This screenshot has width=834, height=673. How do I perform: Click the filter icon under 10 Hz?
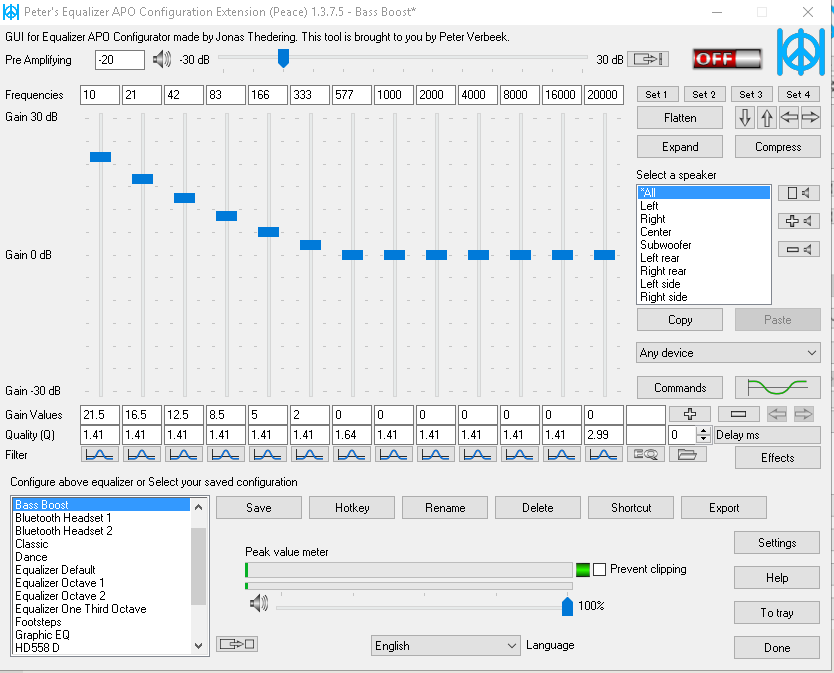(99, 454)
